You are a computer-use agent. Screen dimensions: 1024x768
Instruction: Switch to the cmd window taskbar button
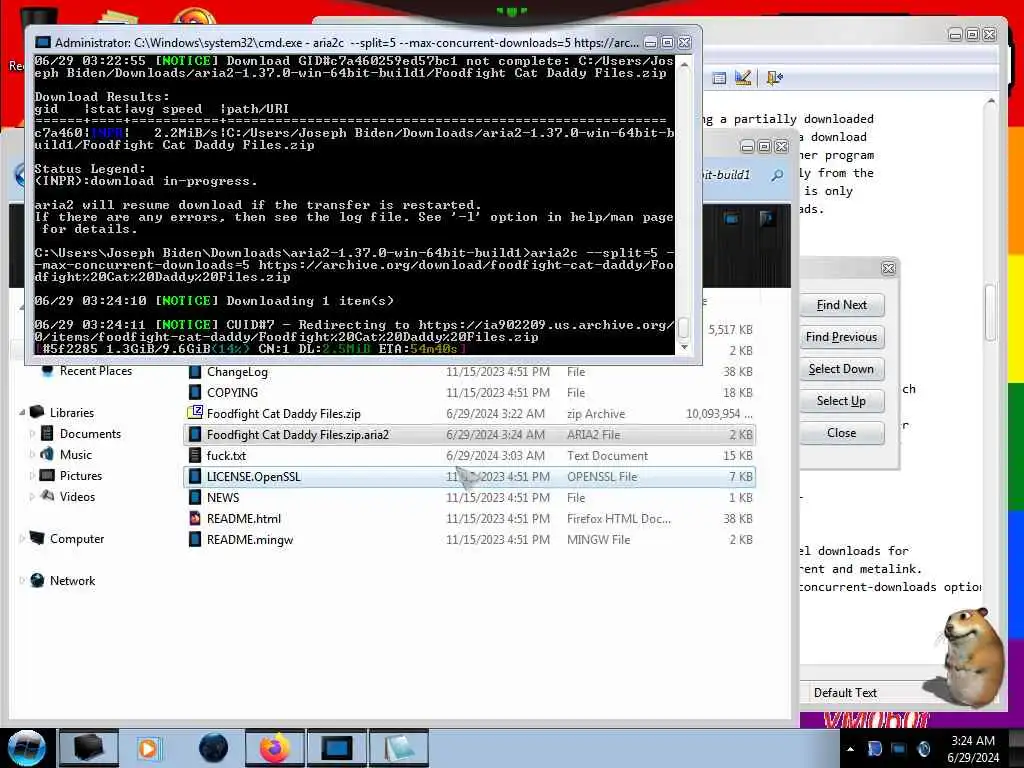coord(337,748)
